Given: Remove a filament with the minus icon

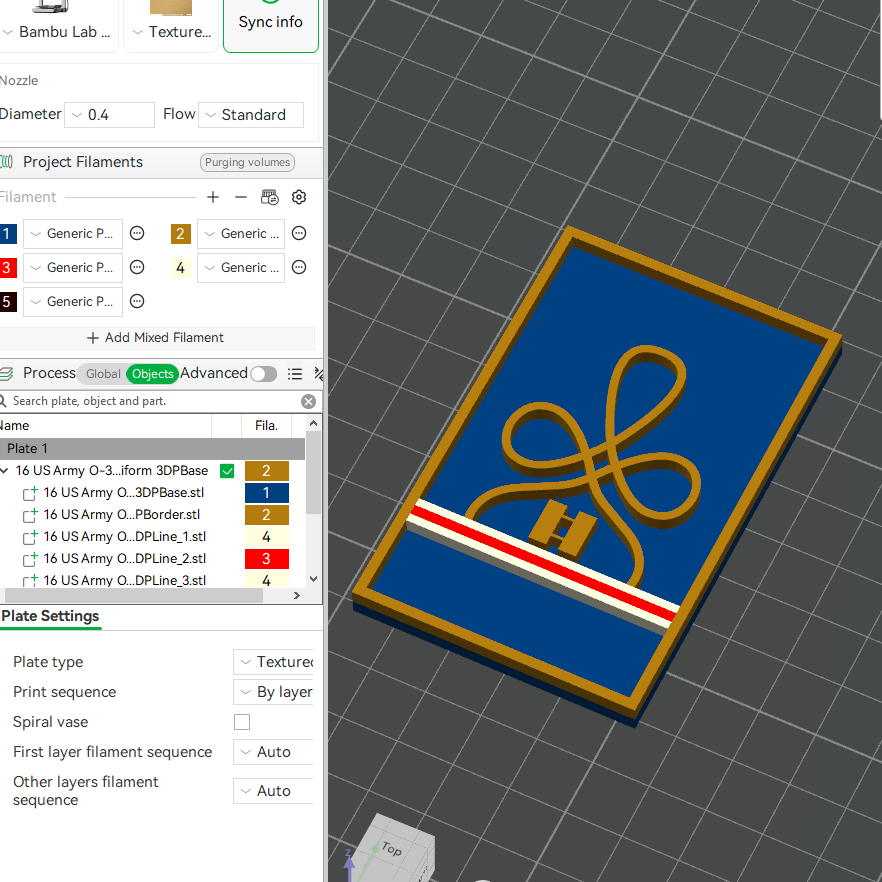Looking at the screenshot, I should point(241,197).
